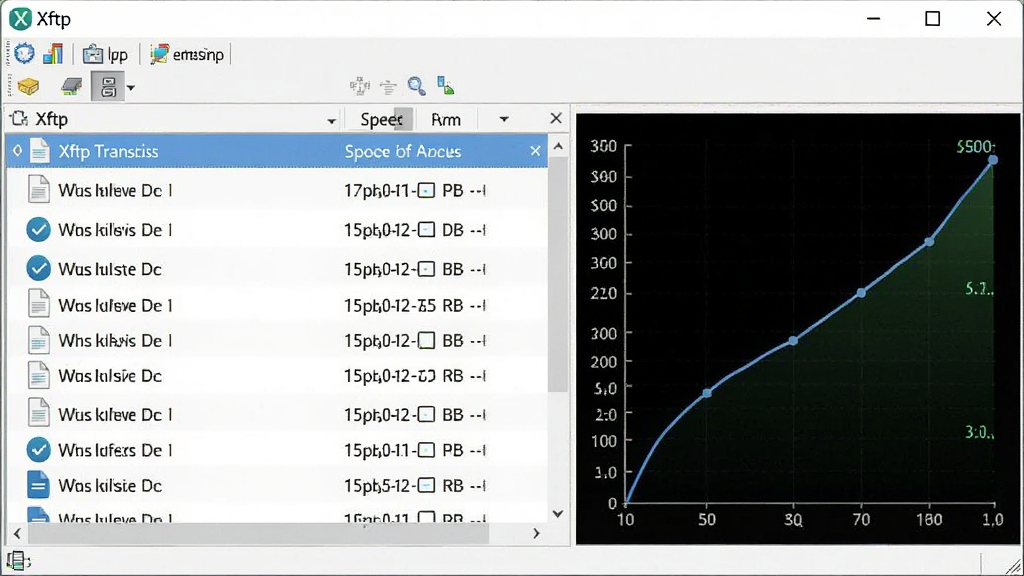Image resolution: width=1024 pixels, height=576 pixels.
Task: Select the top 'Wus lulleve Dc I' file row name
Action: (x=115, y=191)
